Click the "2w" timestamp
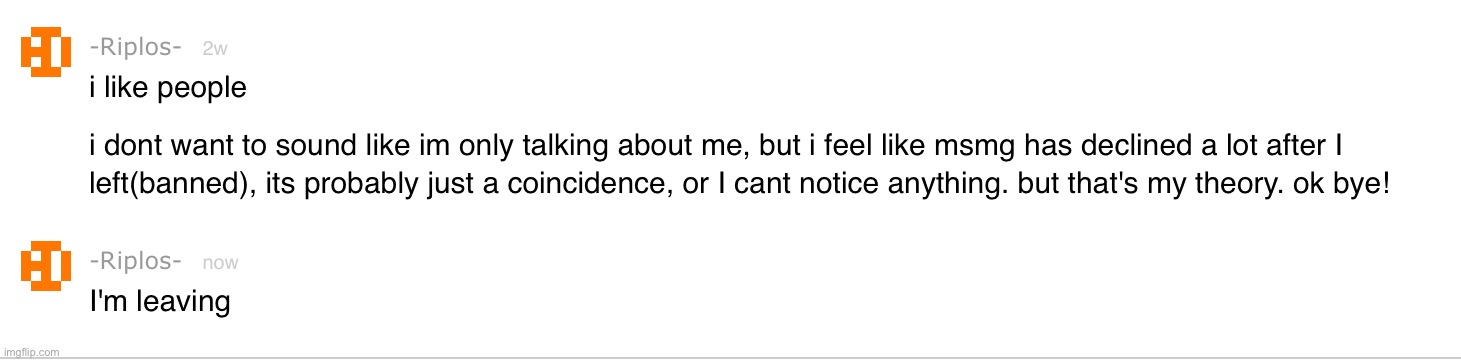 215,49
